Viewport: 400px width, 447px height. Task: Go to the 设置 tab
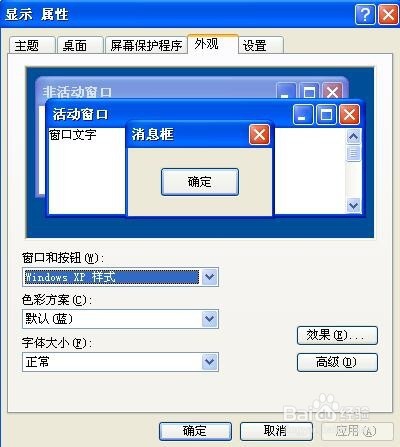click(261, 45)
